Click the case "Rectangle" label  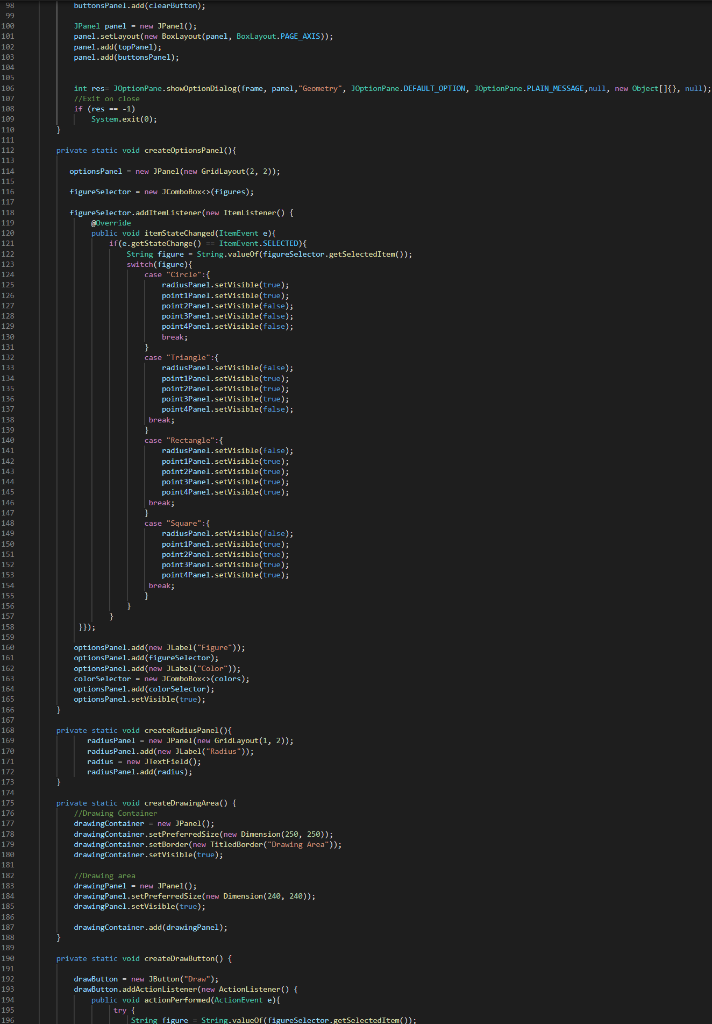pos(184,441)
